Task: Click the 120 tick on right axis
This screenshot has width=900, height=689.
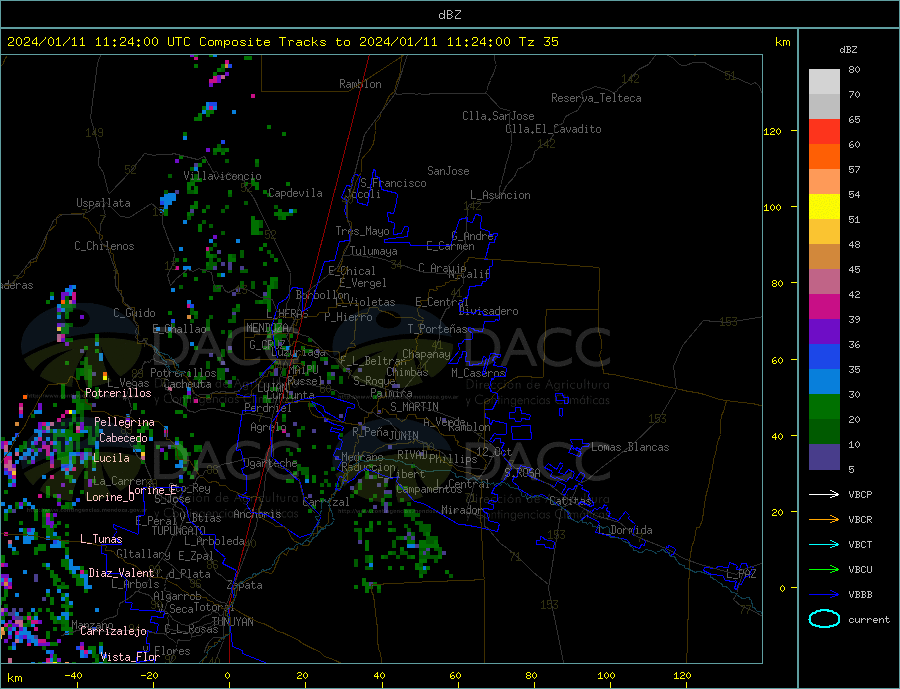Action: point(773,131)
